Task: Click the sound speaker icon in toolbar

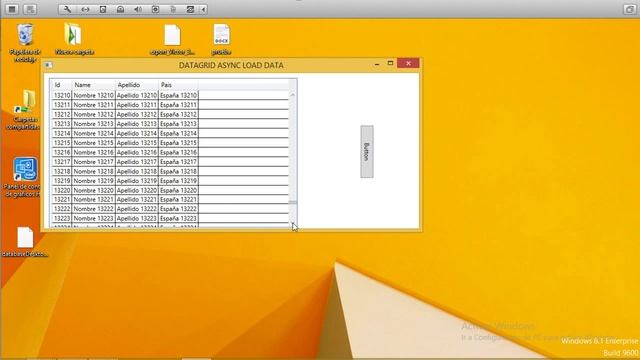Action: tap(138, 9)
